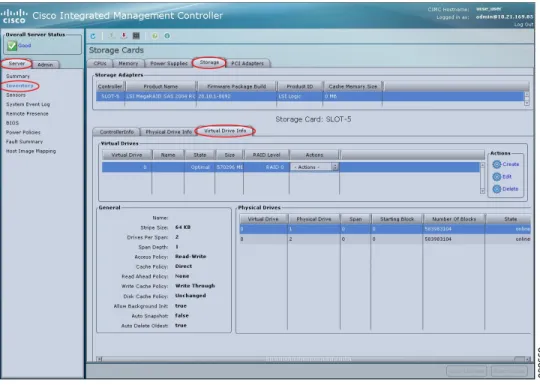Viewport: 540px width, 385px height.
Task: Open Help via the yellow-green toolbar icon
Action: click(x=155, y=36)
